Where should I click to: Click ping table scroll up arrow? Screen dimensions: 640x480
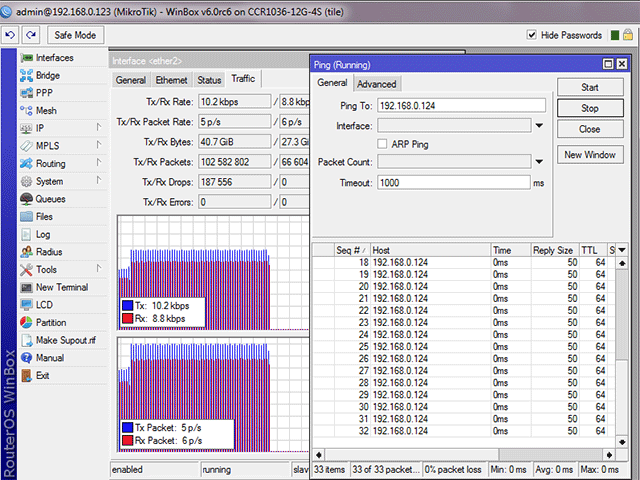pos(622,263)
